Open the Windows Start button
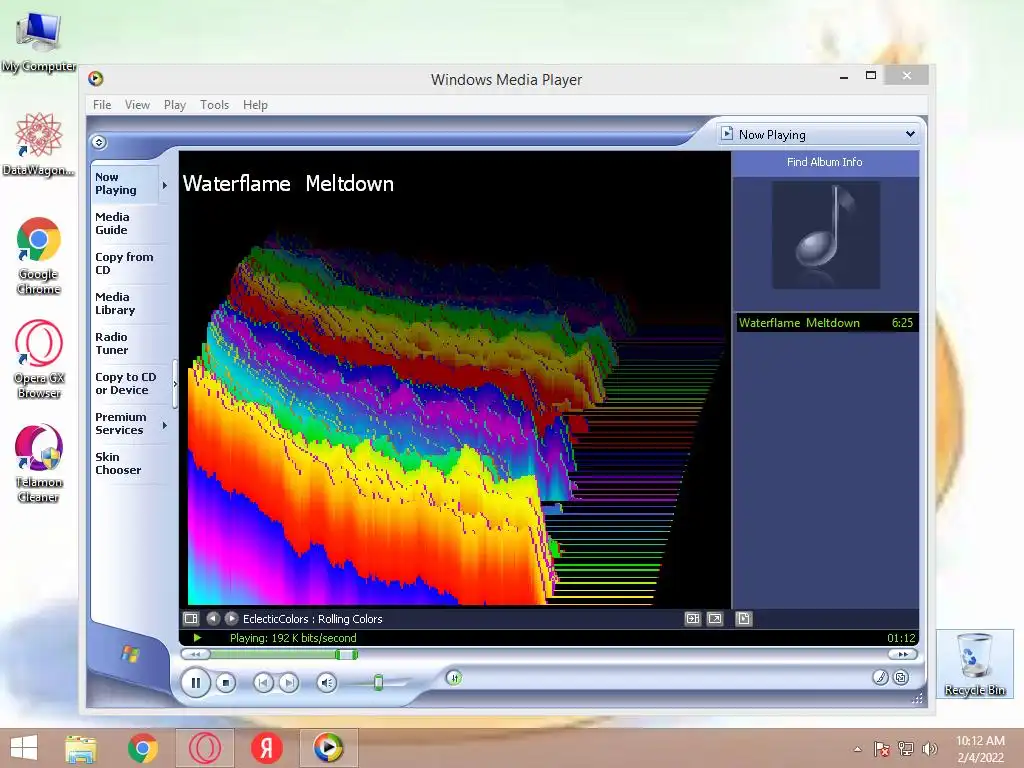This screenshot has width=1024, height=768. click(x=24, y=748)
